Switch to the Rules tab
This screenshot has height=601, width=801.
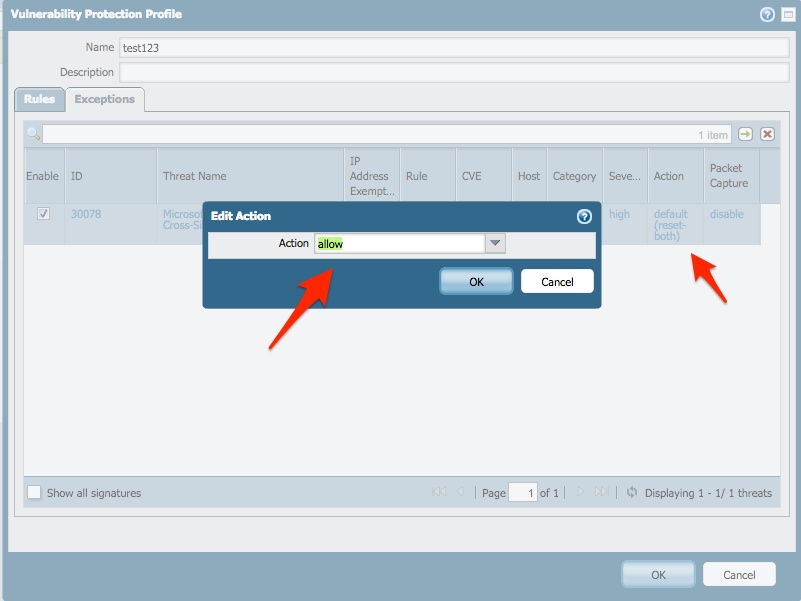click(39, 99)
